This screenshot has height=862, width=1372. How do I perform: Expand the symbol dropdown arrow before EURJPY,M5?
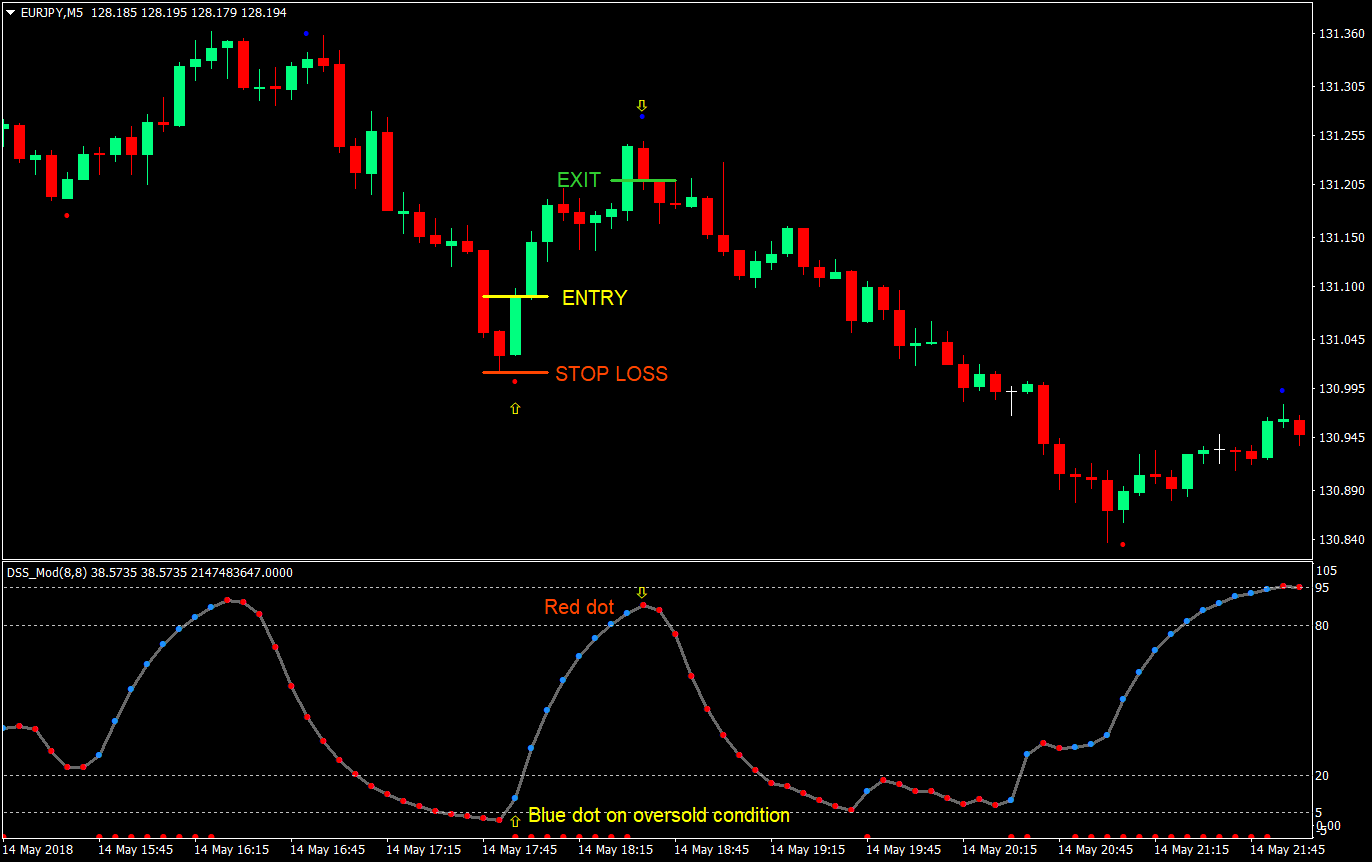(x=10, y=13)
